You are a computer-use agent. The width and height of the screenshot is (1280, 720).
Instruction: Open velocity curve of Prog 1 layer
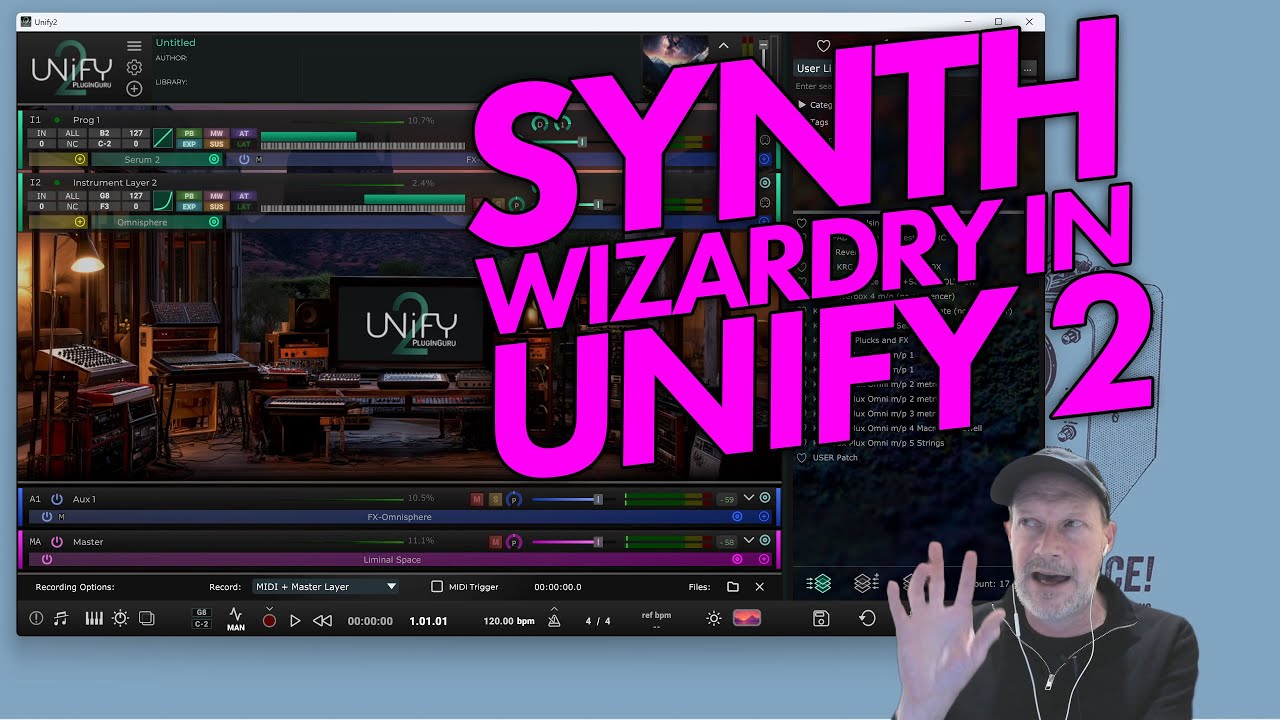[162, 138]
